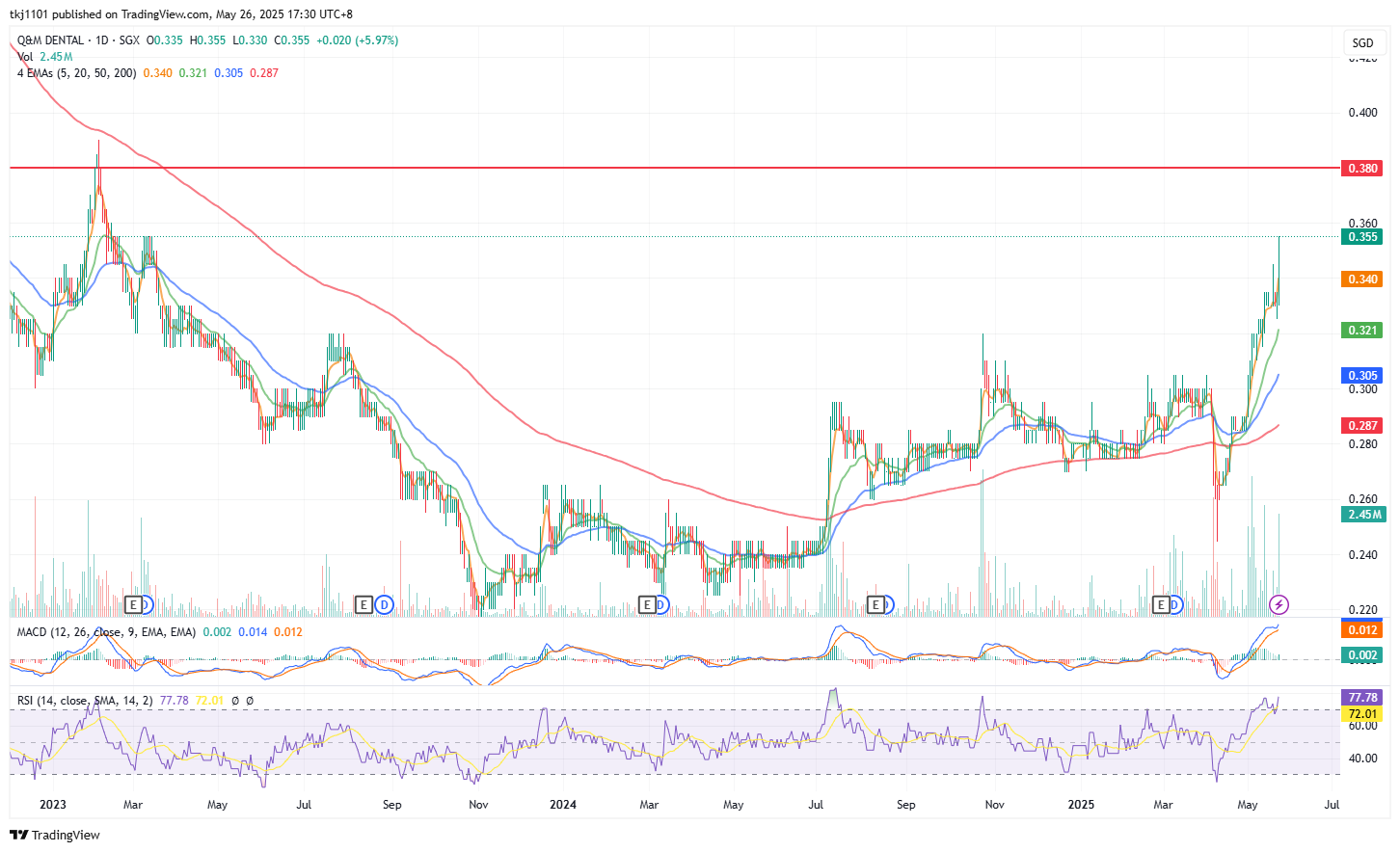
Task: Click the red 0.380 horizontal line price label
Action: pos(1362,168)
